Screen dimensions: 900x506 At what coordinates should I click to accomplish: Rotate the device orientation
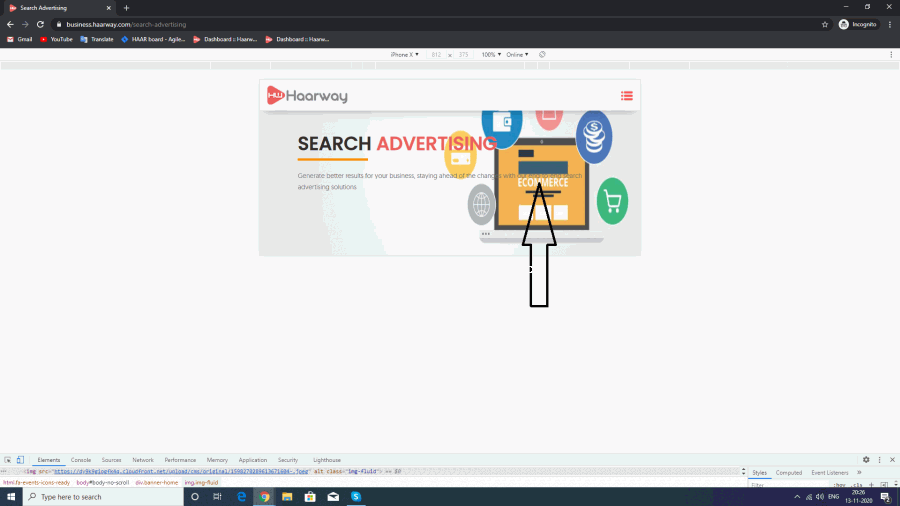542,54
